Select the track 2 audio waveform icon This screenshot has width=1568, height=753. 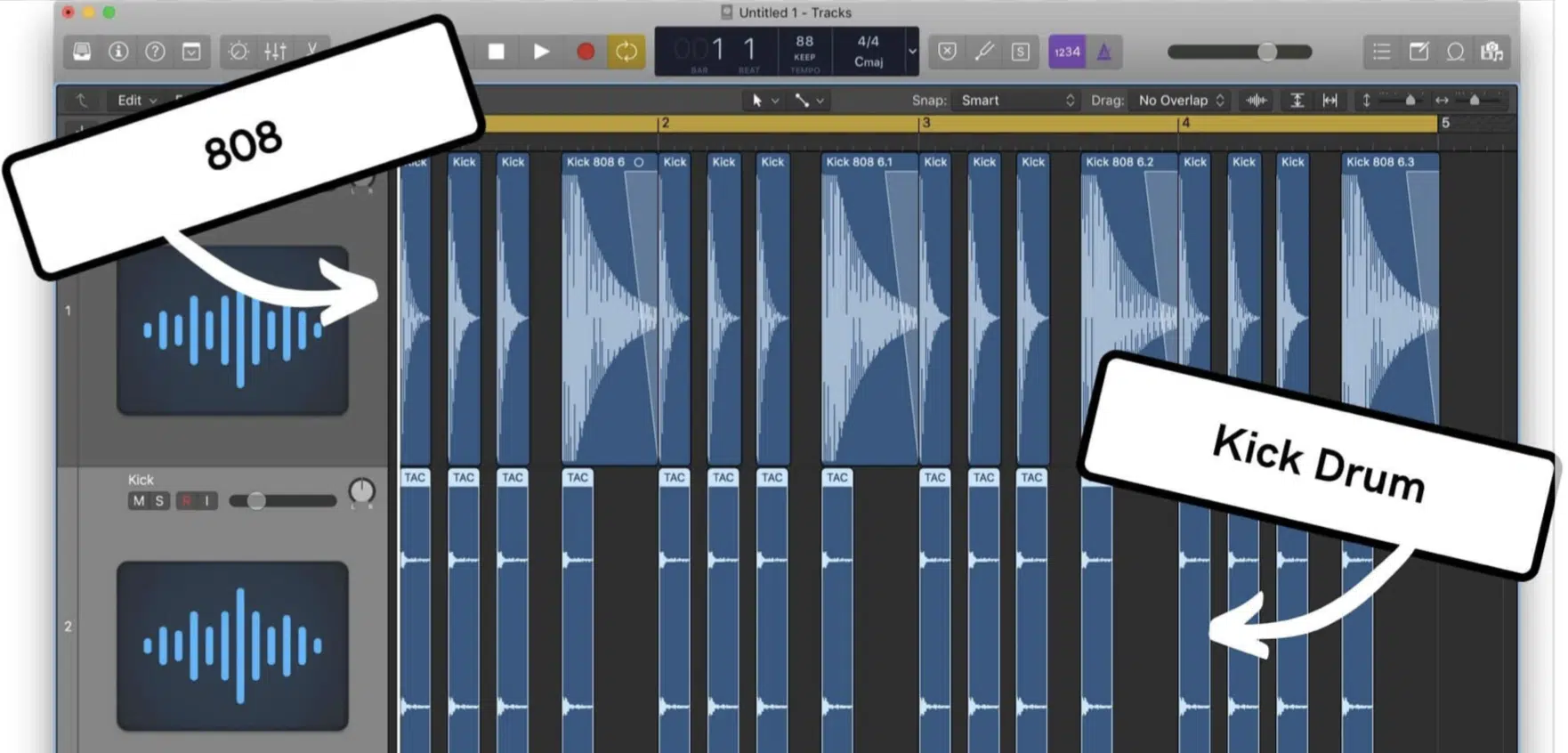(232, 646)
